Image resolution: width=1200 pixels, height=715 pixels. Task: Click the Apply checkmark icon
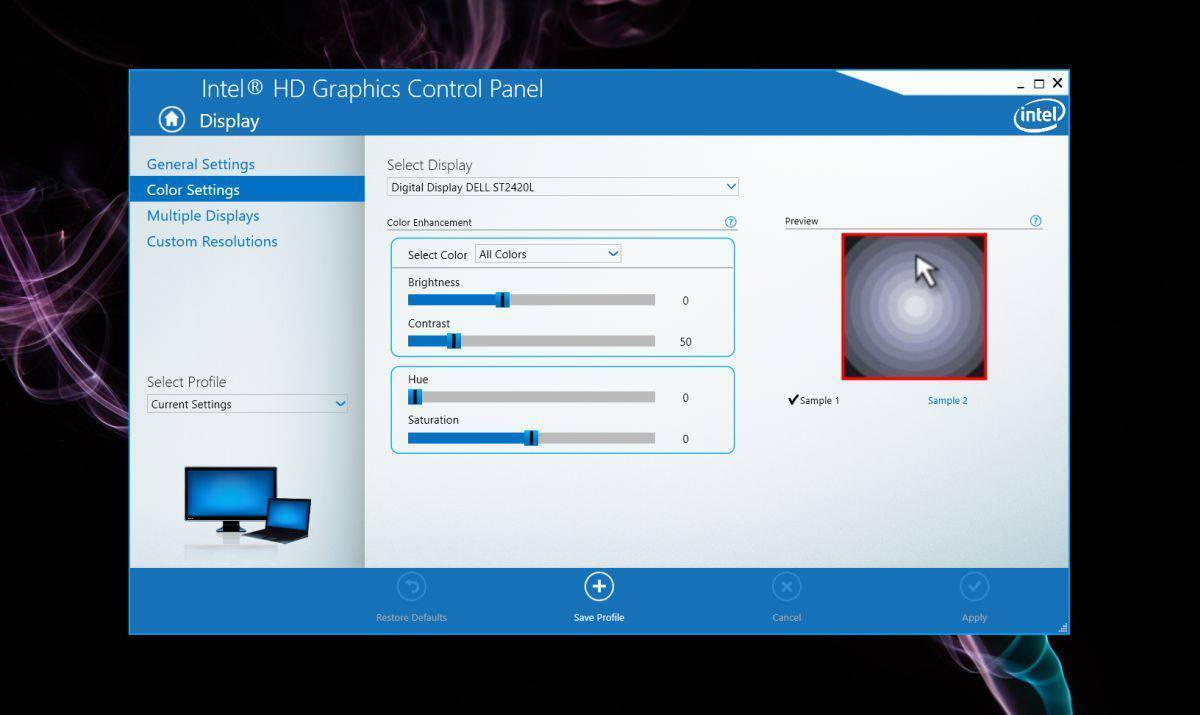click(x=974, y=586)
